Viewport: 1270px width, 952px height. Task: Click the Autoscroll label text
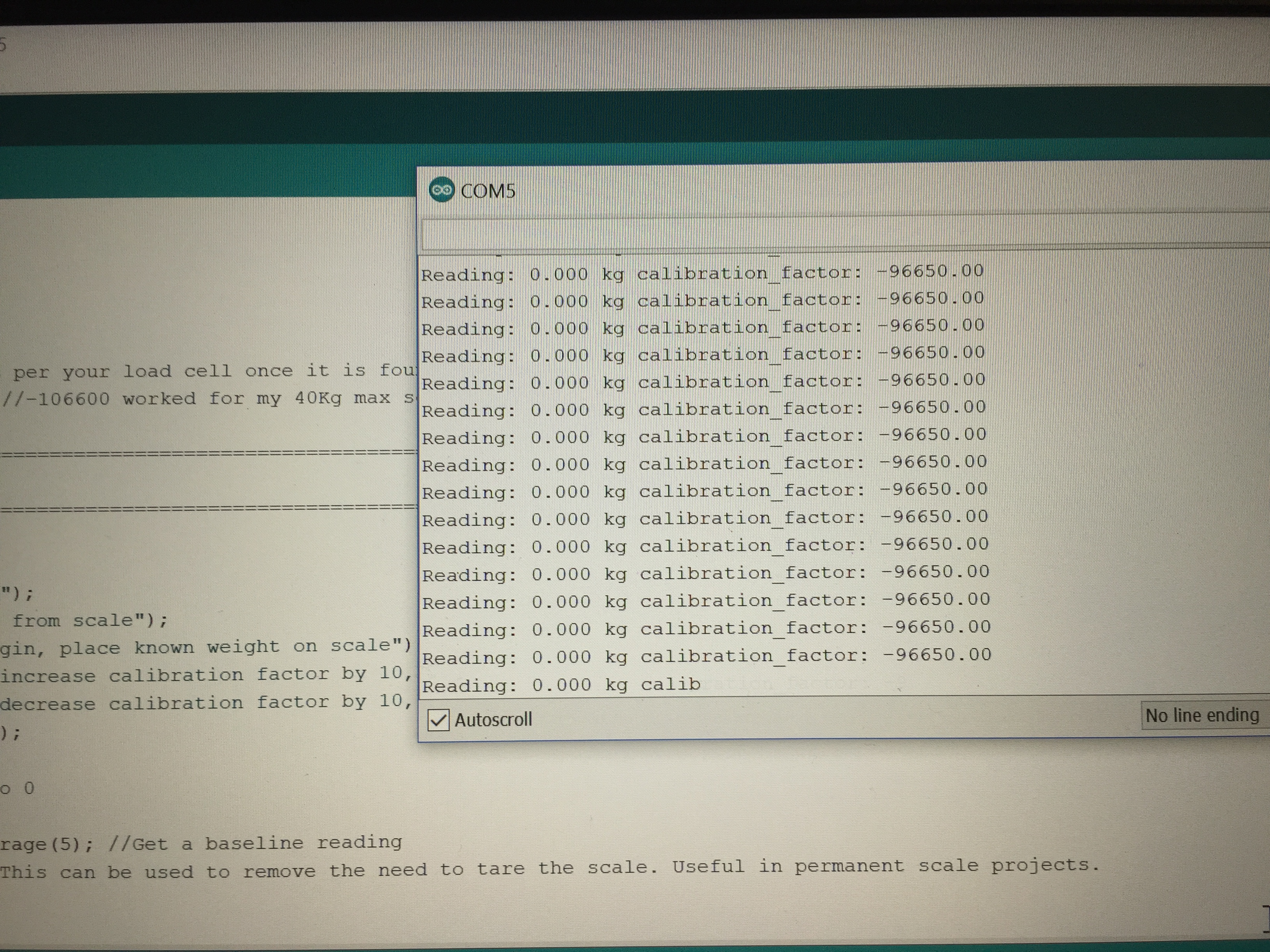493,719
